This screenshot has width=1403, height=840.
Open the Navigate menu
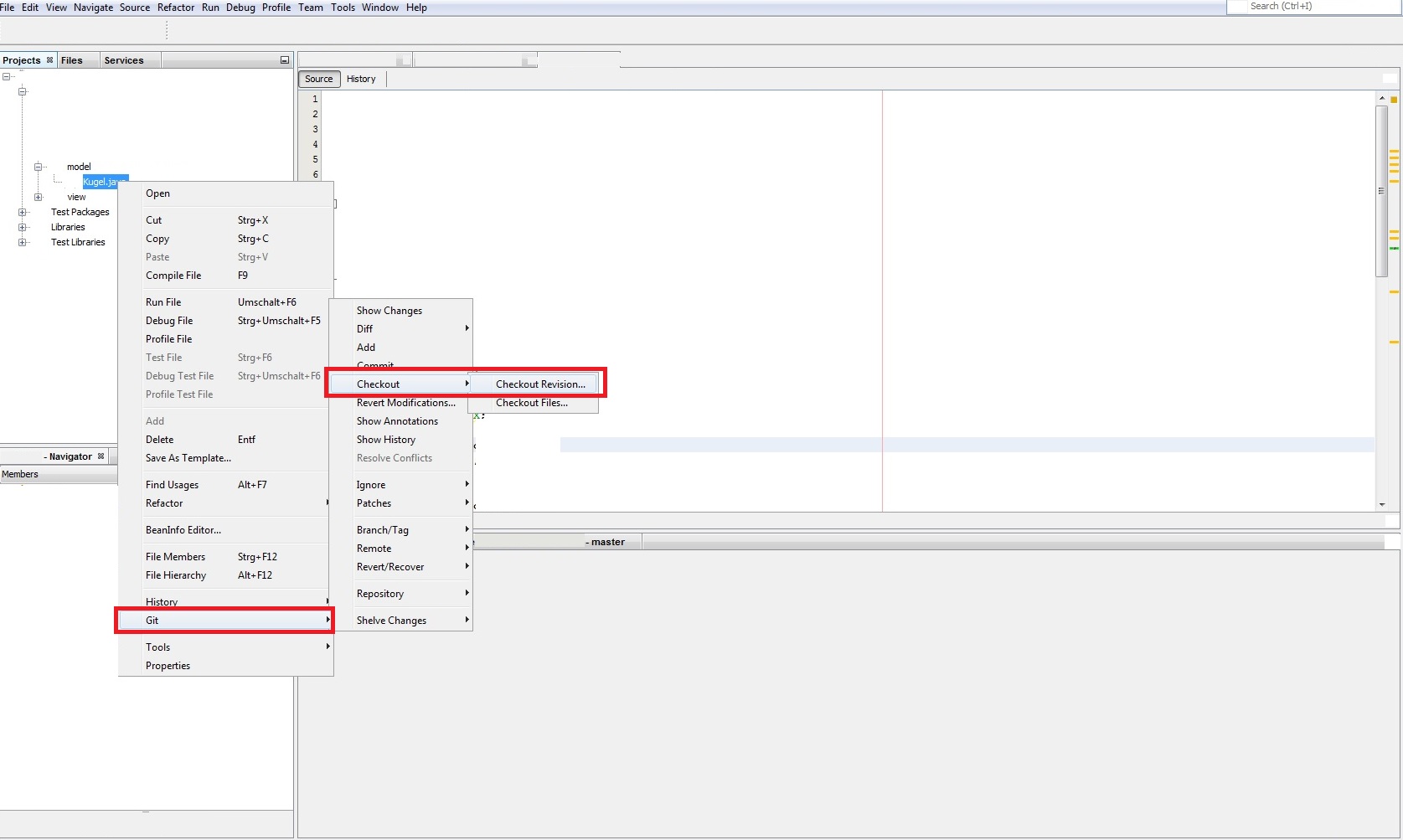click(x=93, y=8)
